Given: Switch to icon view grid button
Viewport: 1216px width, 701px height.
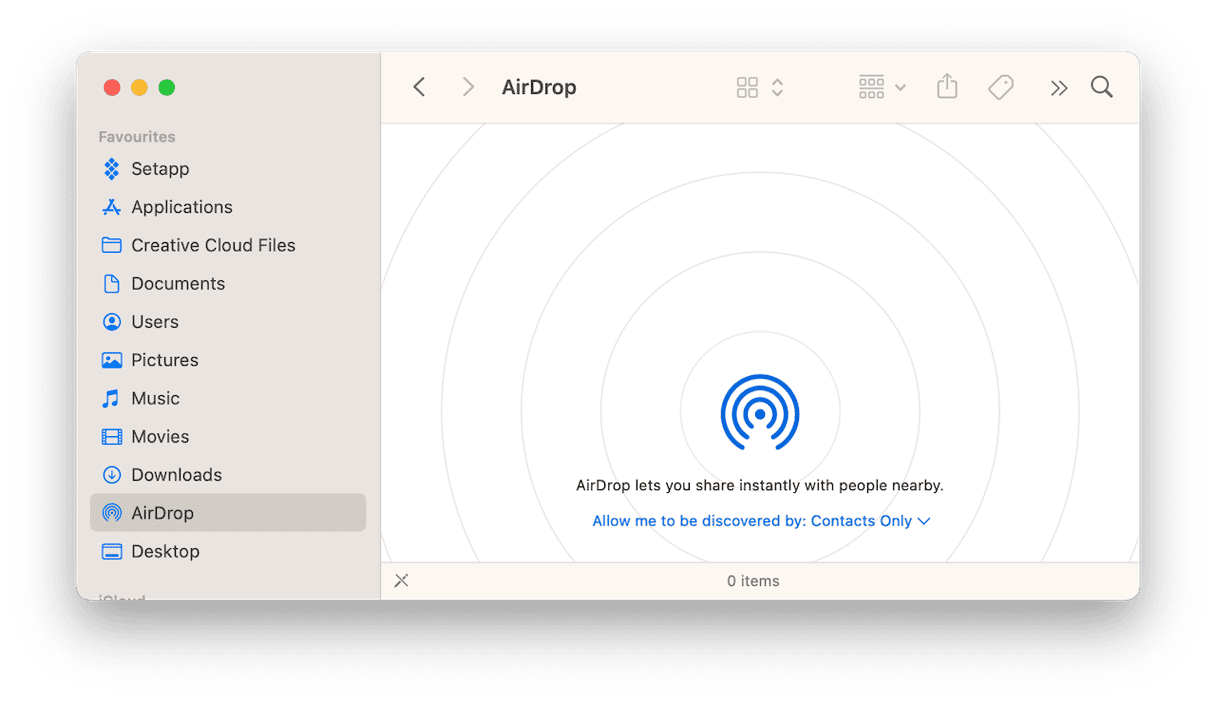Looking at the screenshot, I should (x=747, y=88).
